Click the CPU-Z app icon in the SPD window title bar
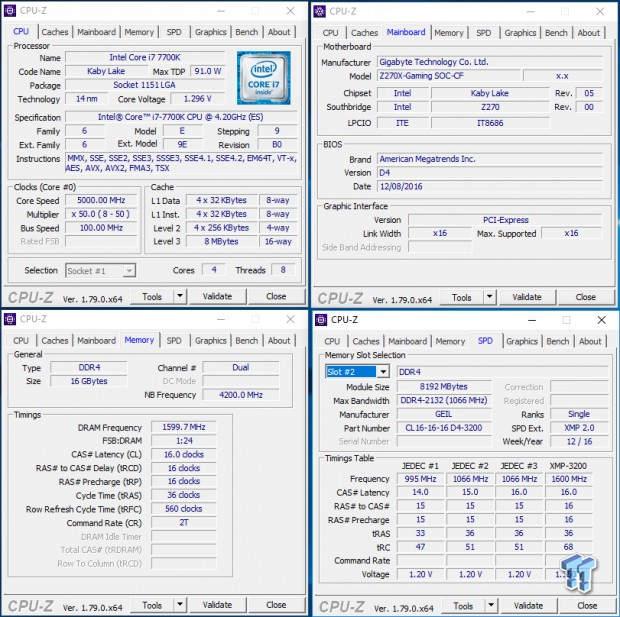The height and width of the screenshot is (617, 620). tap(321, 320)
